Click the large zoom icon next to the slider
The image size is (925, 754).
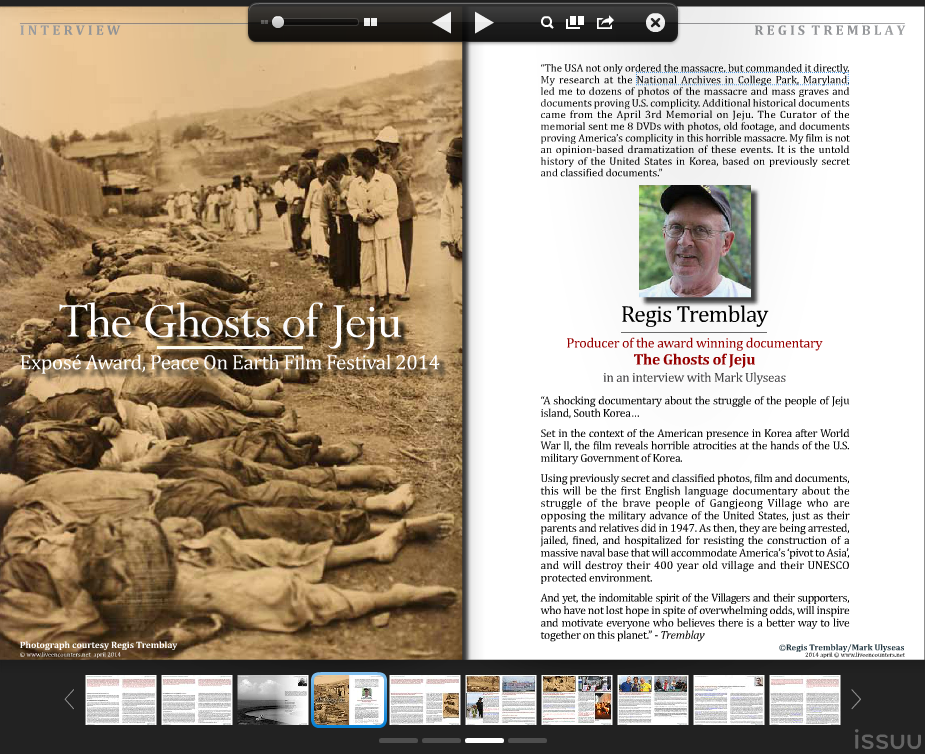point(370,22)
